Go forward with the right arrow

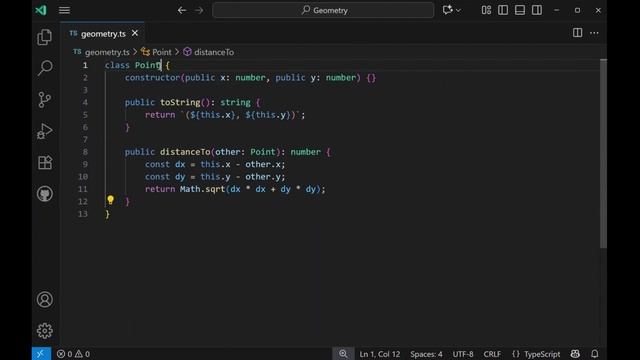[199, 10]
